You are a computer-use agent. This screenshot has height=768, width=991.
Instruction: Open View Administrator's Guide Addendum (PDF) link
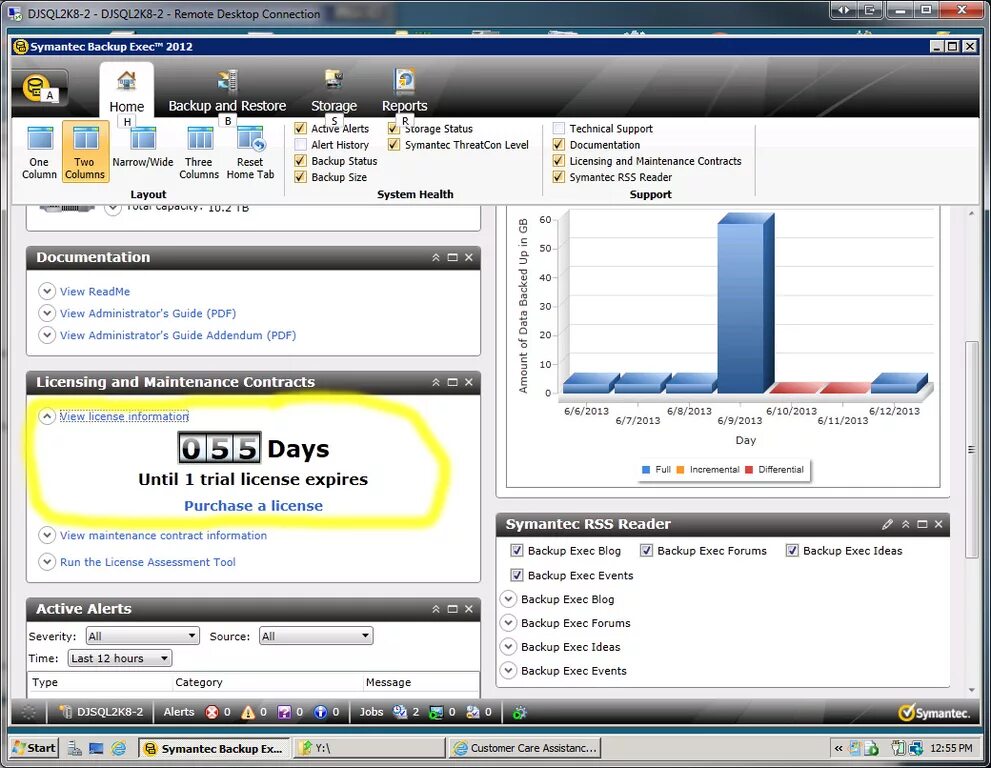tap(178, 335)
